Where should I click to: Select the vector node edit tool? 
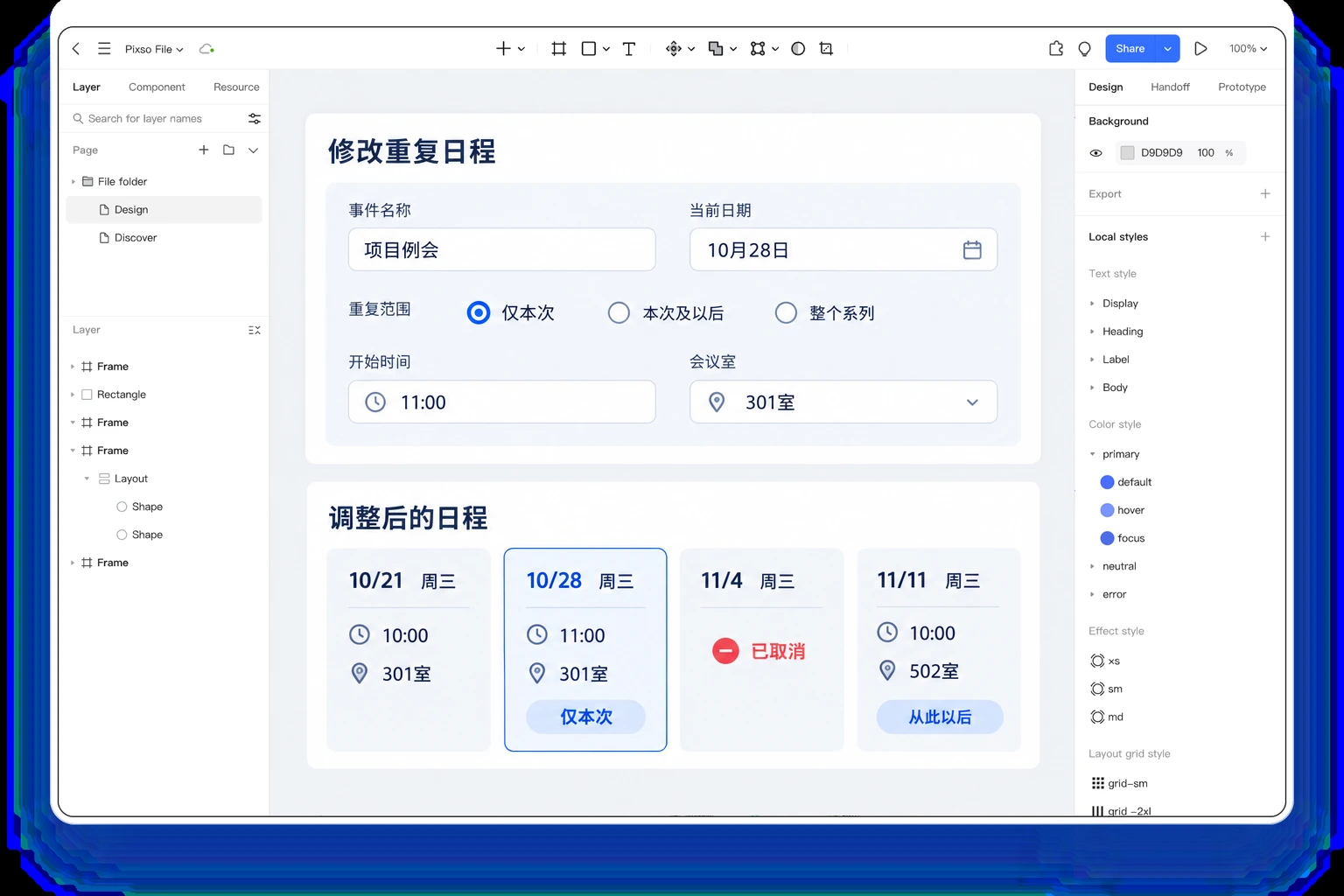[x=758, y=49]
